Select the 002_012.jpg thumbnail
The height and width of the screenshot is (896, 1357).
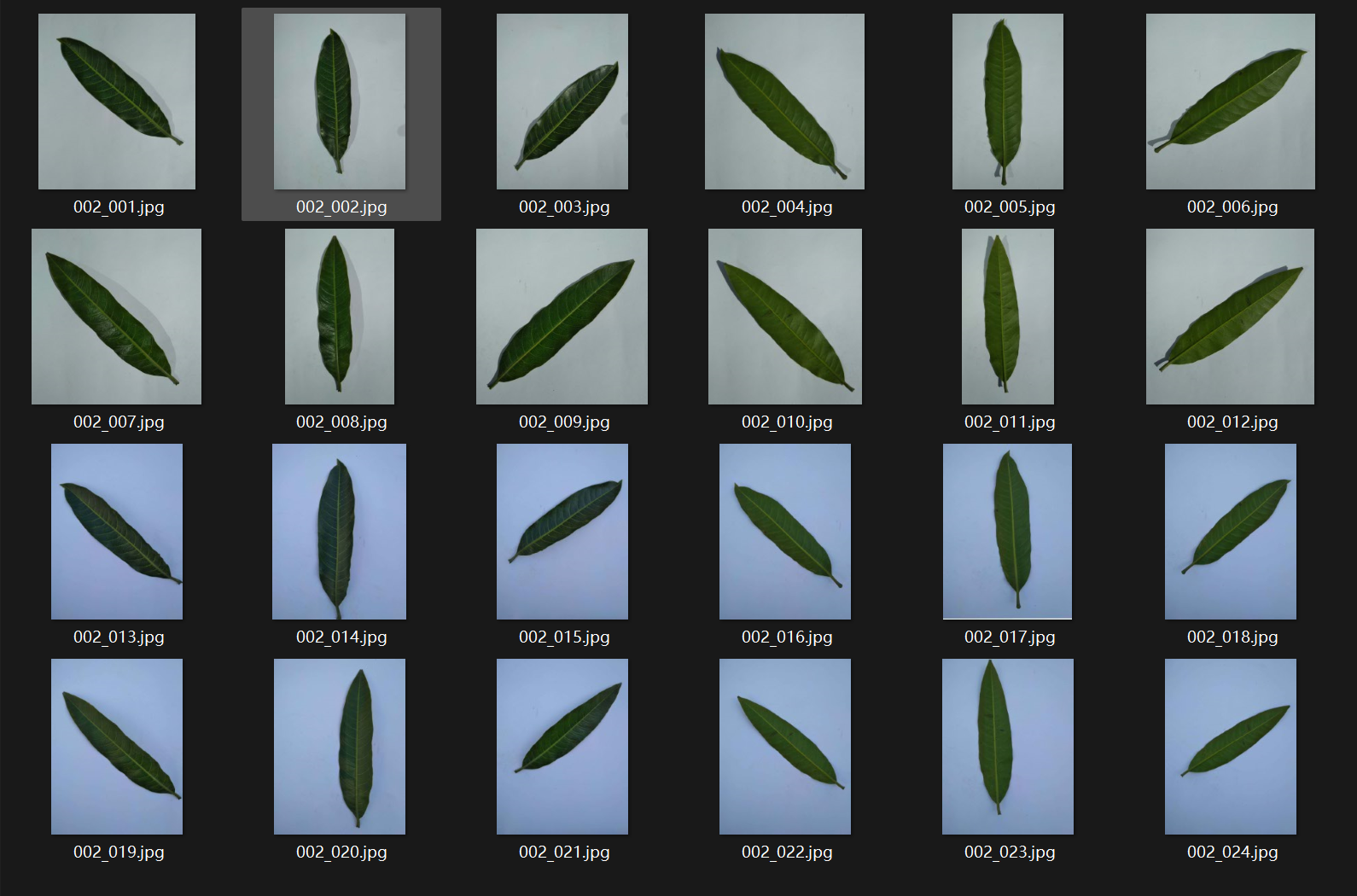[1231, 317]
